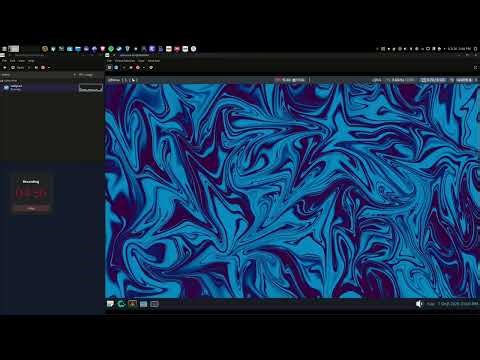Open File menu in Virtual Machine Manager

tap(4, 61)
